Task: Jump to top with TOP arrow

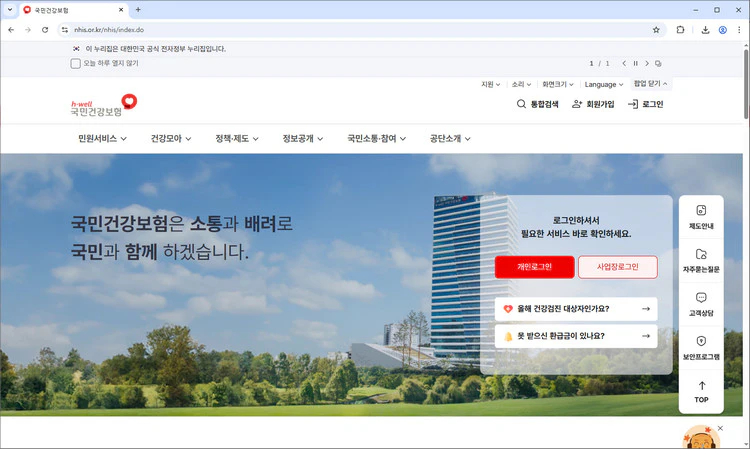Action: point(701,386)
